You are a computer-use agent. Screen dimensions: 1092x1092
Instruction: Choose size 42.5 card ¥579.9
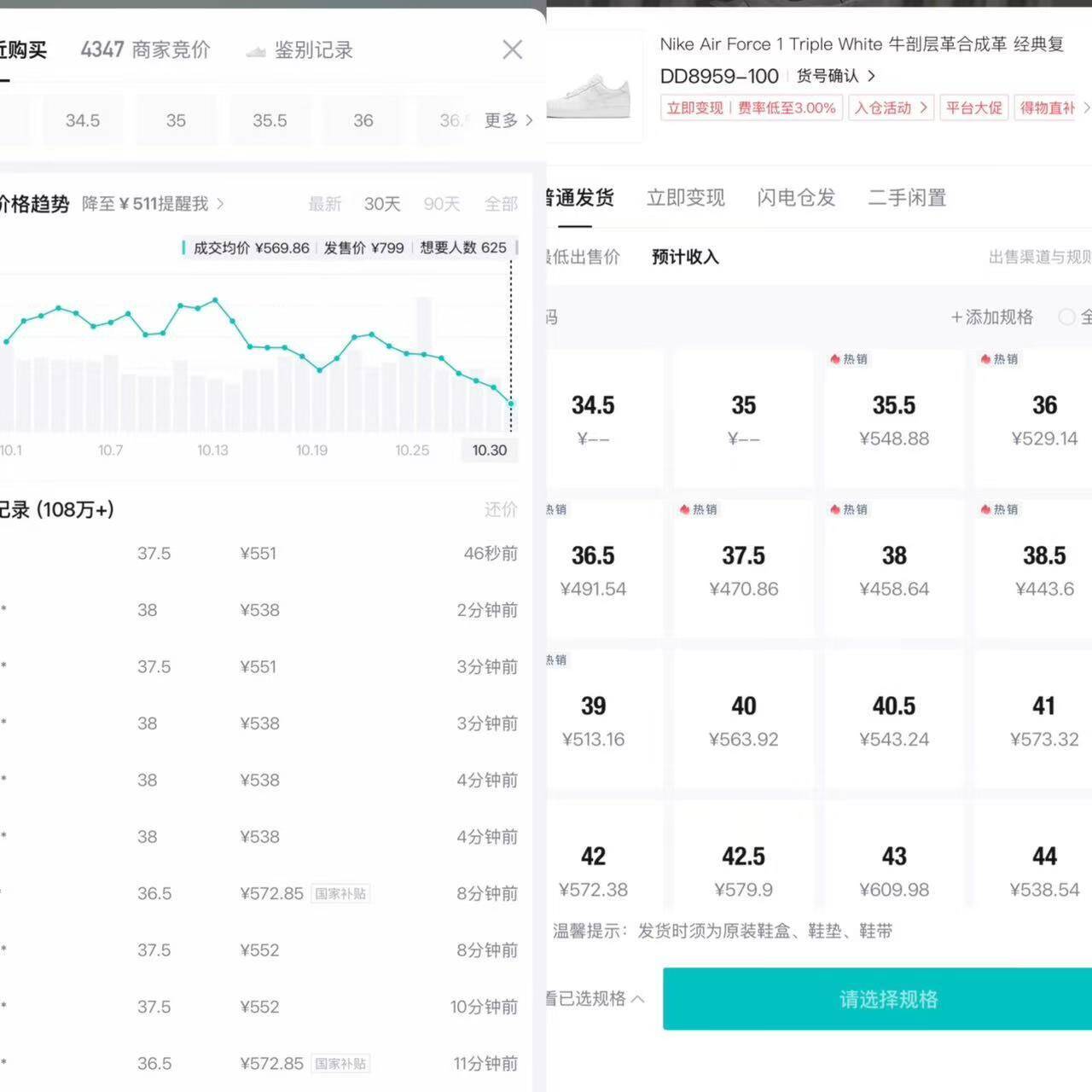pos(743,857)
